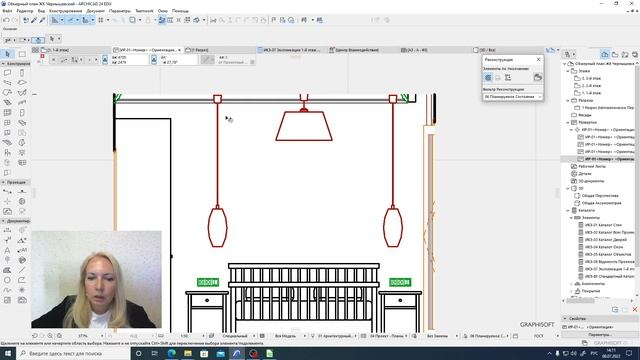The width and height of the screenshot is (640, 360).
Task: Open the Файл menu
Action: coord(7,11)
